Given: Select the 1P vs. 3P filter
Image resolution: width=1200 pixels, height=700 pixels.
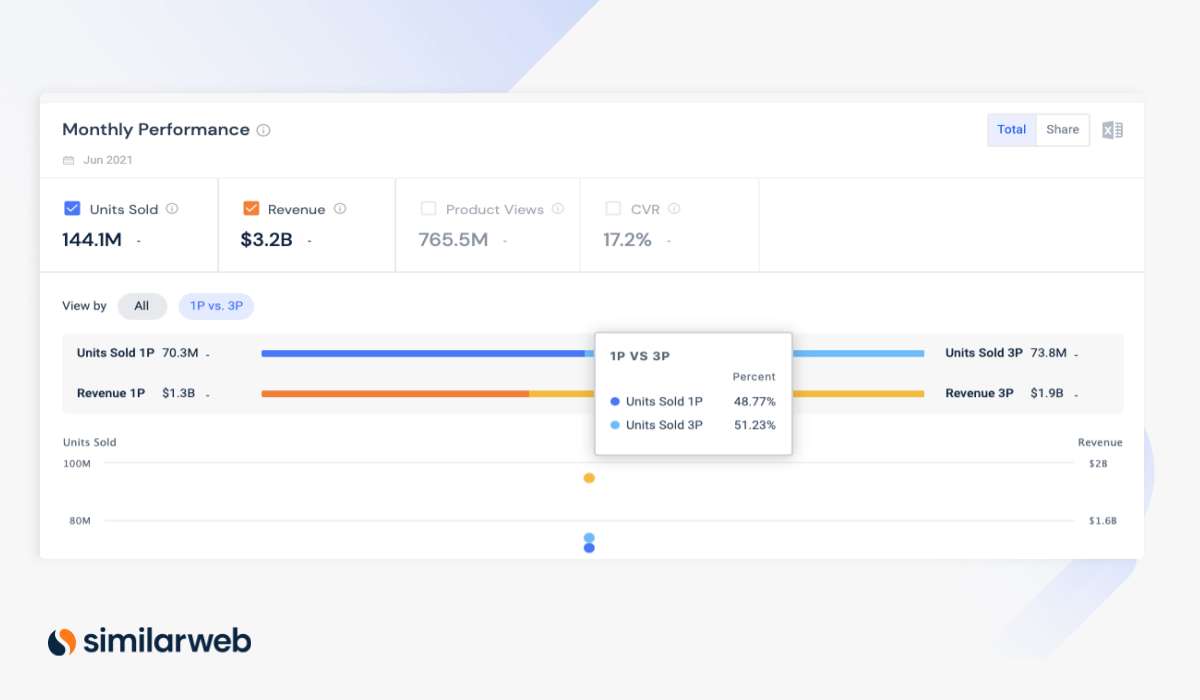Looking at the screenshot, I should (x=216, y=306).
